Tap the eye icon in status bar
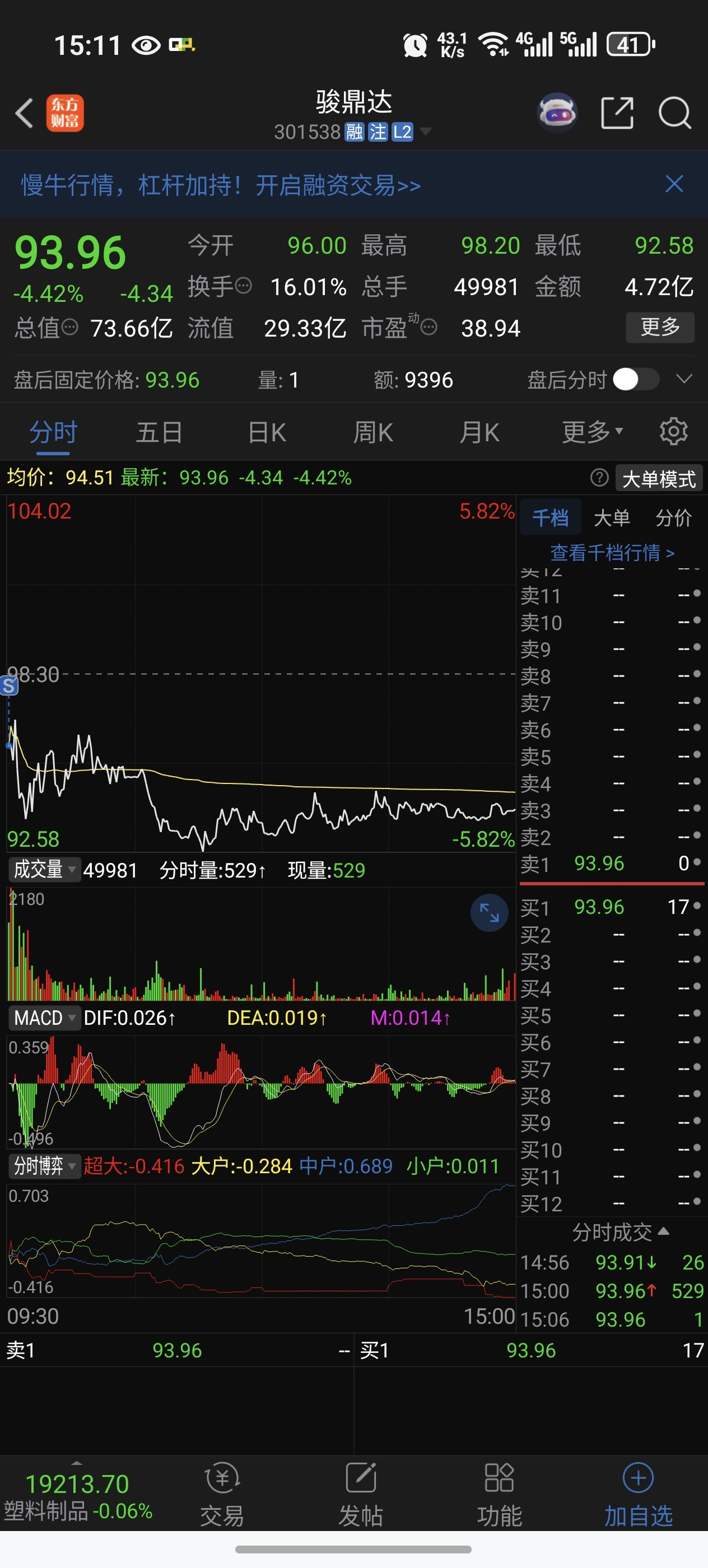Screen dimensions: 708x1568 point(146,45)
